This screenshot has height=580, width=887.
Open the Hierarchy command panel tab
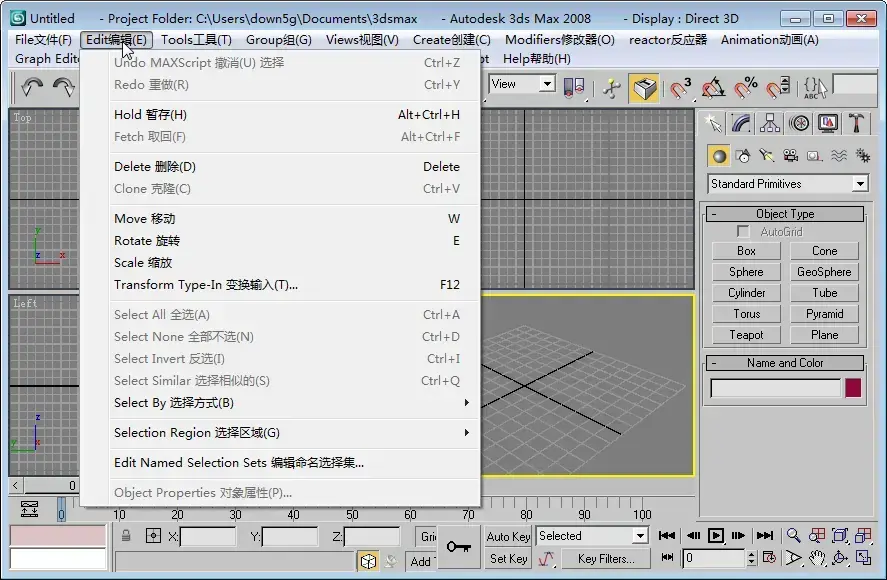pos(770,123)
